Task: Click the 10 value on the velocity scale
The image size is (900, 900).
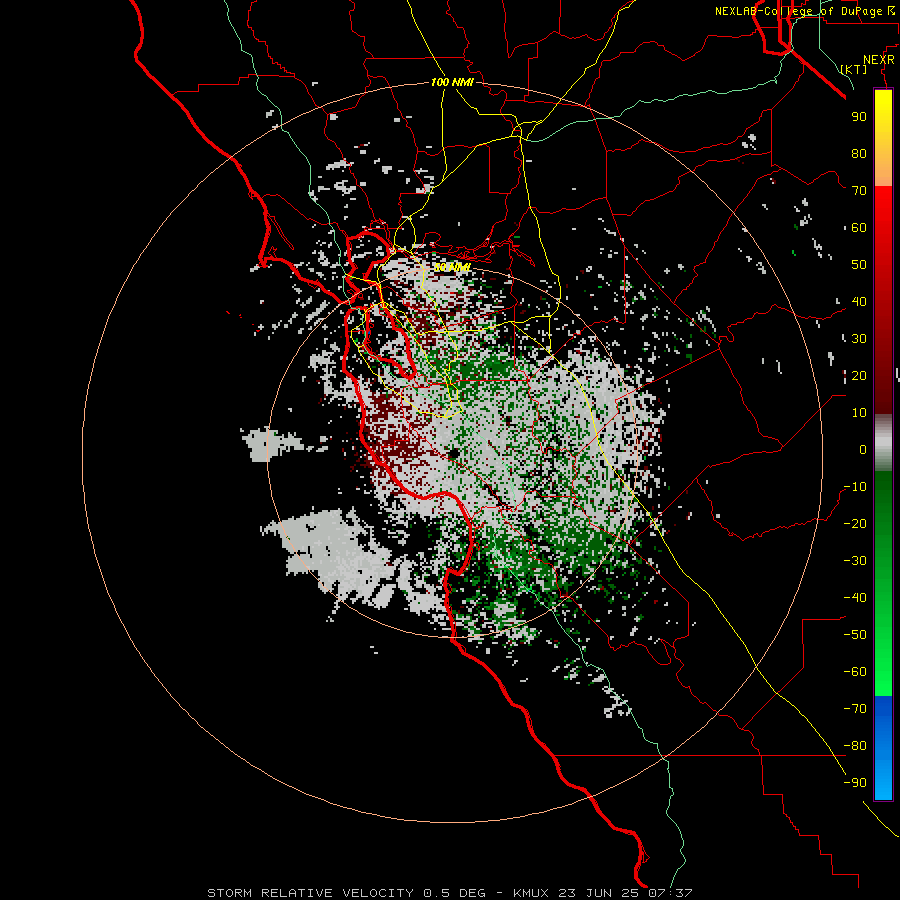Action: click(x=859, y=413)
